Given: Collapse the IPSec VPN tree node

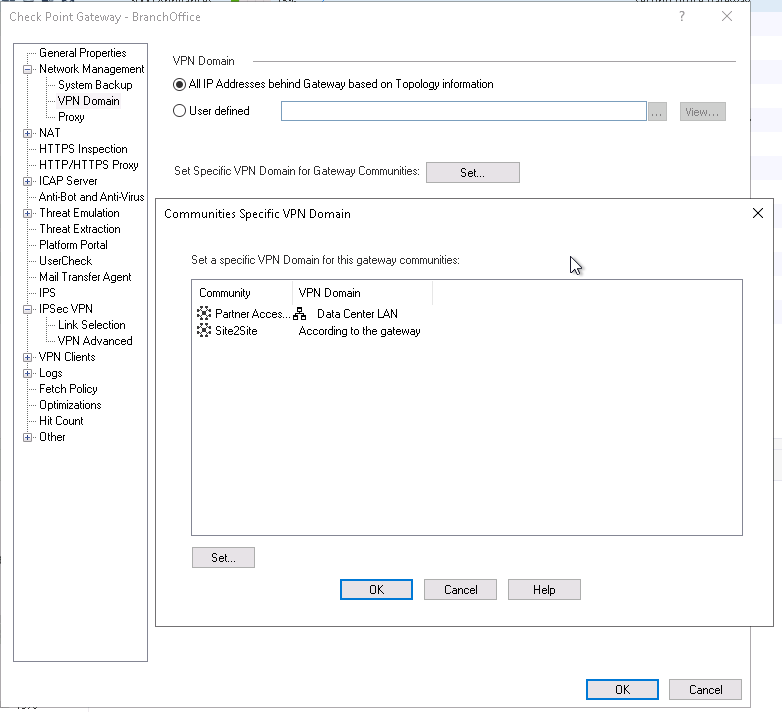Looking at the screenshot, I should pyautogui.click(x=27, y=309).
